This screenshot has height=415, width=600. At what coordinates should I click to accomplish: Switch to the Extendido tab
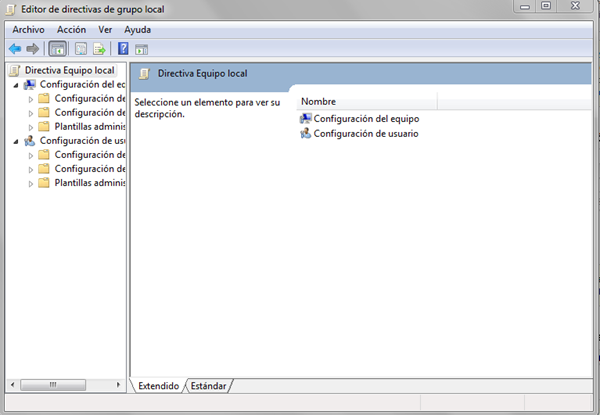tap(158, 386)
